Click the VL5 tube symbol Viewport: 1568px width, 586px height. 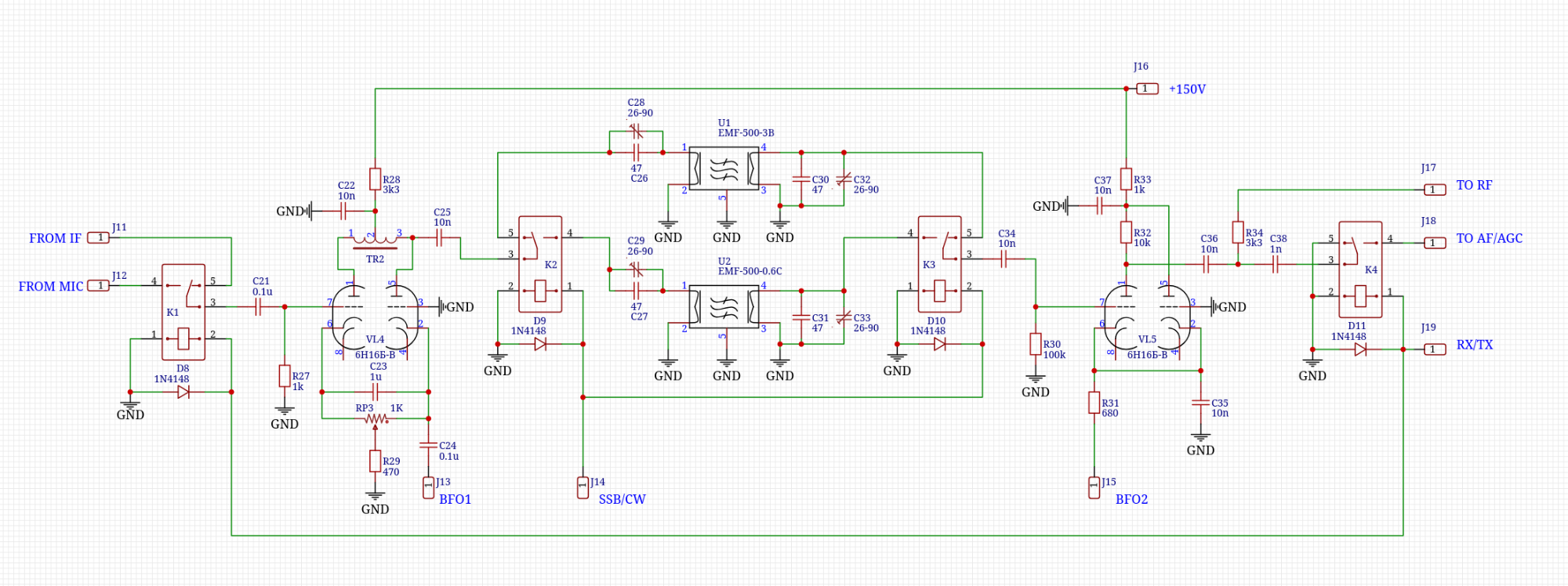1147,318
